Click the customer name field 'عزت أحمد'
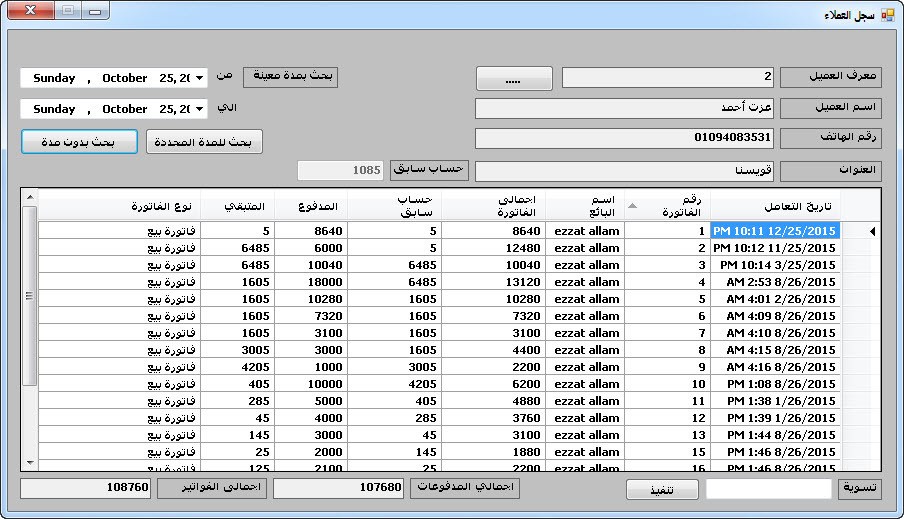 [624, 108]
